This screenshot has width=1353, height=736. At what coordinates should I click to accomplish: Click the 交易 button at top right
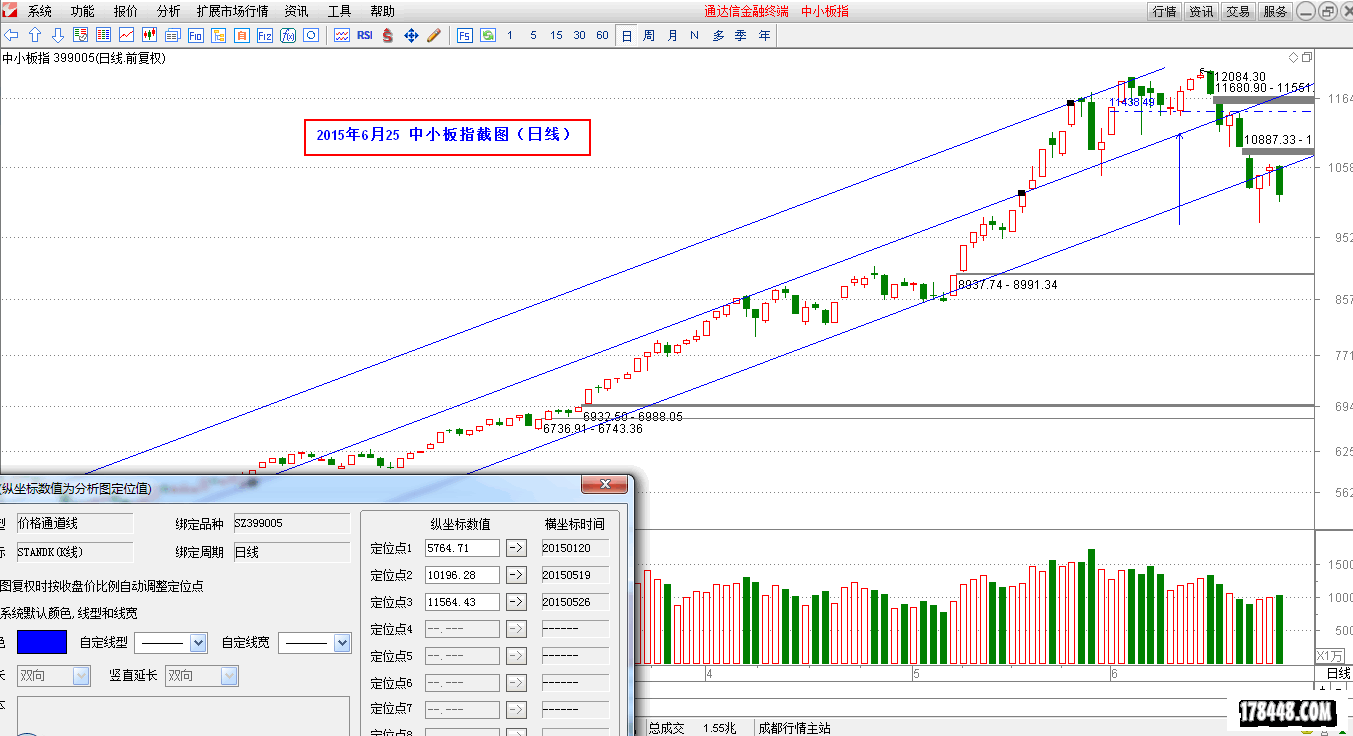tap(1238, 11)
